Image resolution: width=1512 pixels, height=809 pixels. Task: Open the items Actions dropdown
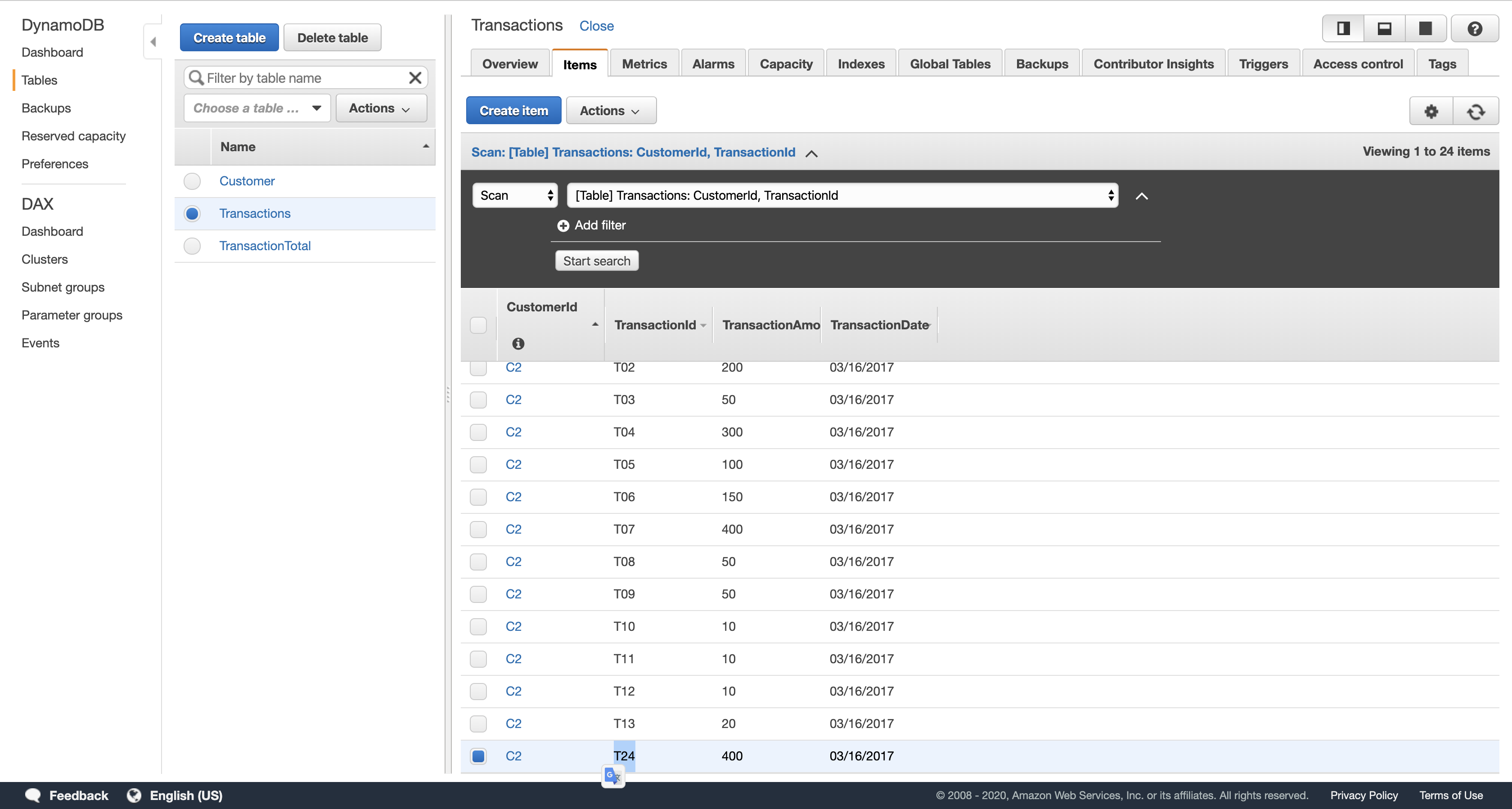tap(611, 111)
